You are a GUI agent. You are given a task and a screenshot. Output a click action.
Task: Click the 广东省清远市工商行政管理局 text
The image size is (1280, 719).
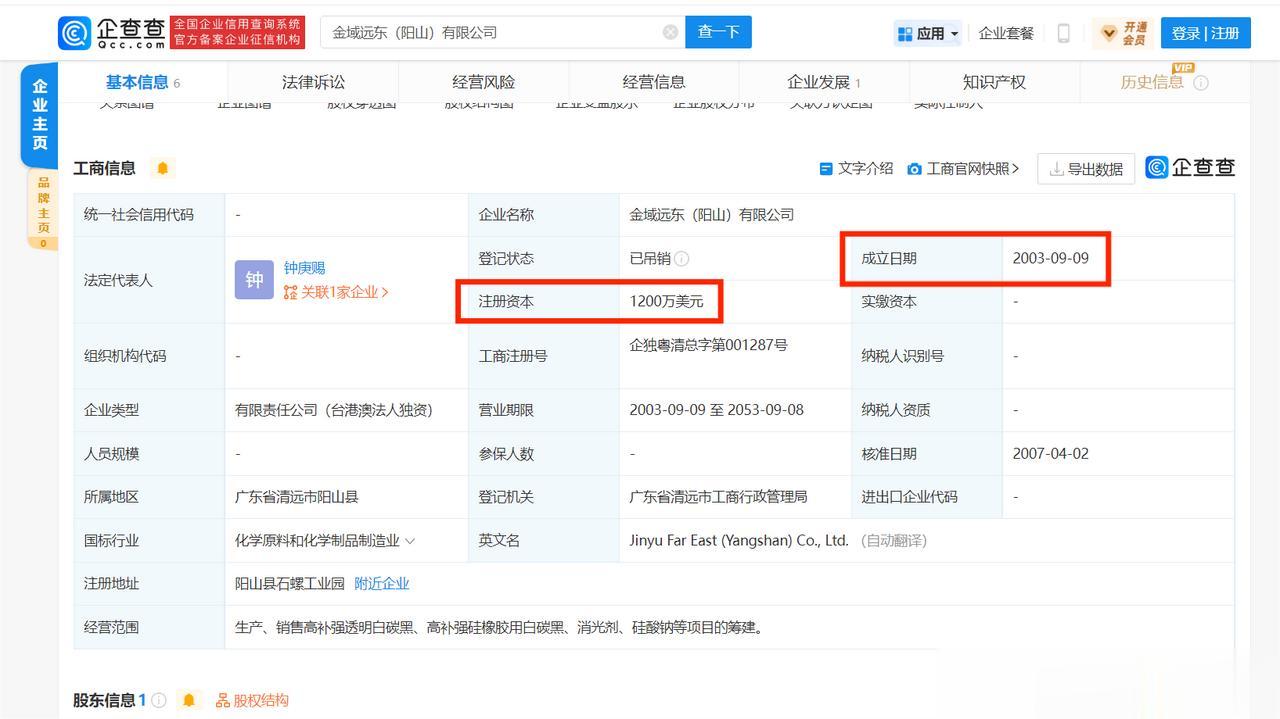718,497
